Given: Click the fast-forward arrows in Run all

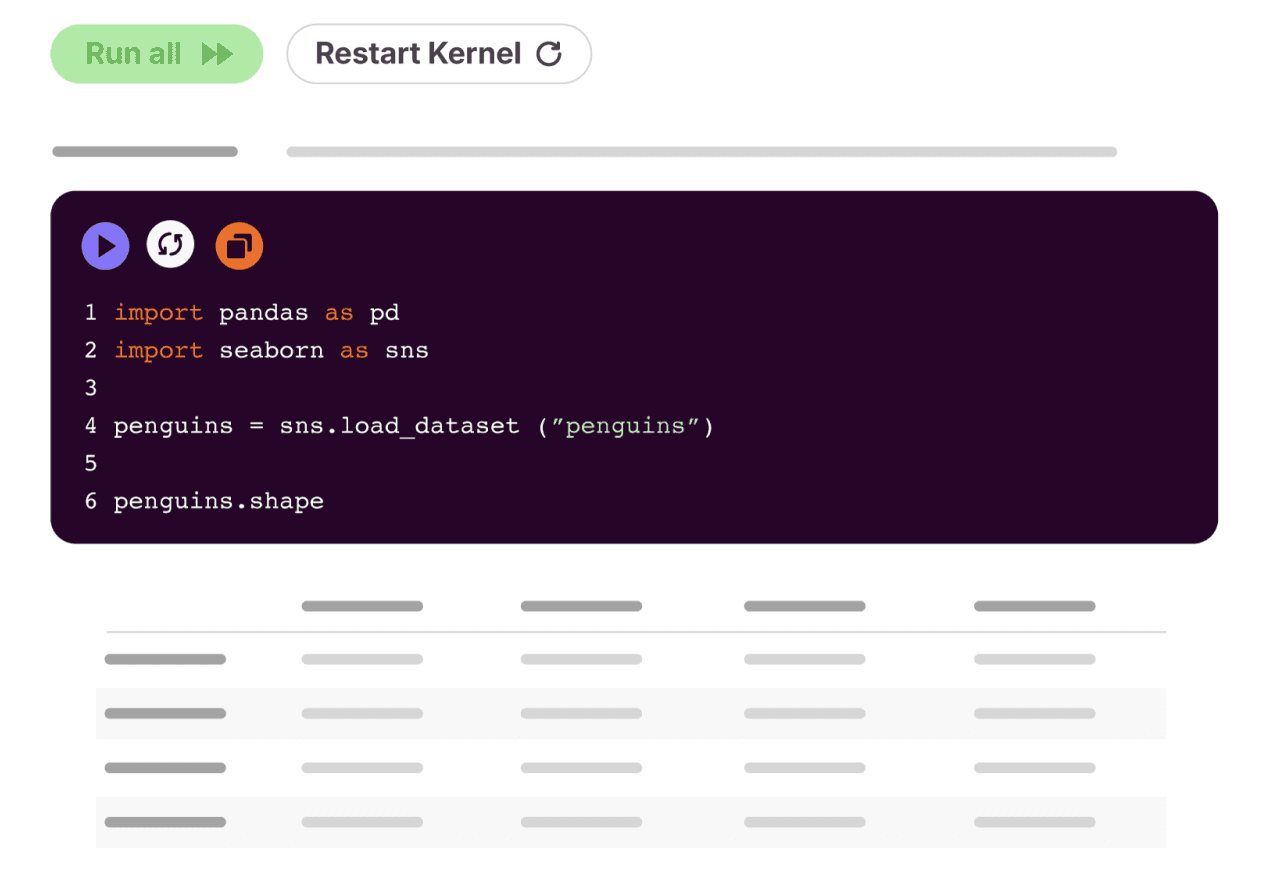Looking at the screenshot, I should coord(217,54).
